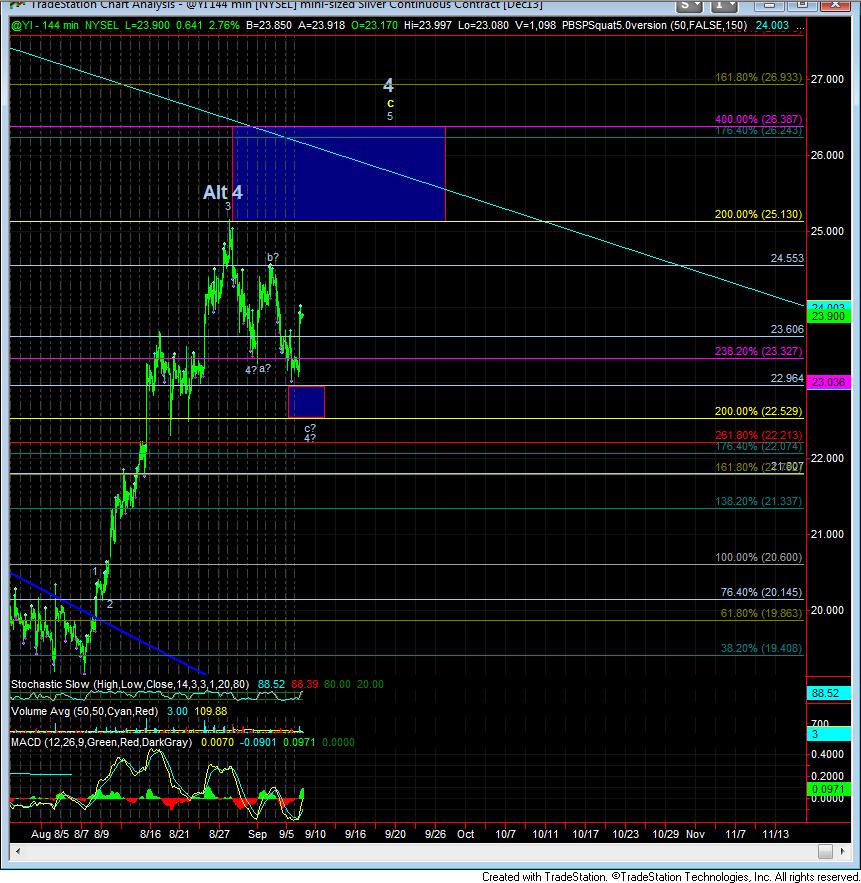This screenshot has height=883, width=861.
Task: Click the '200.00% (22.529)' Fibonacci label
Action: [x=759, y=411]
